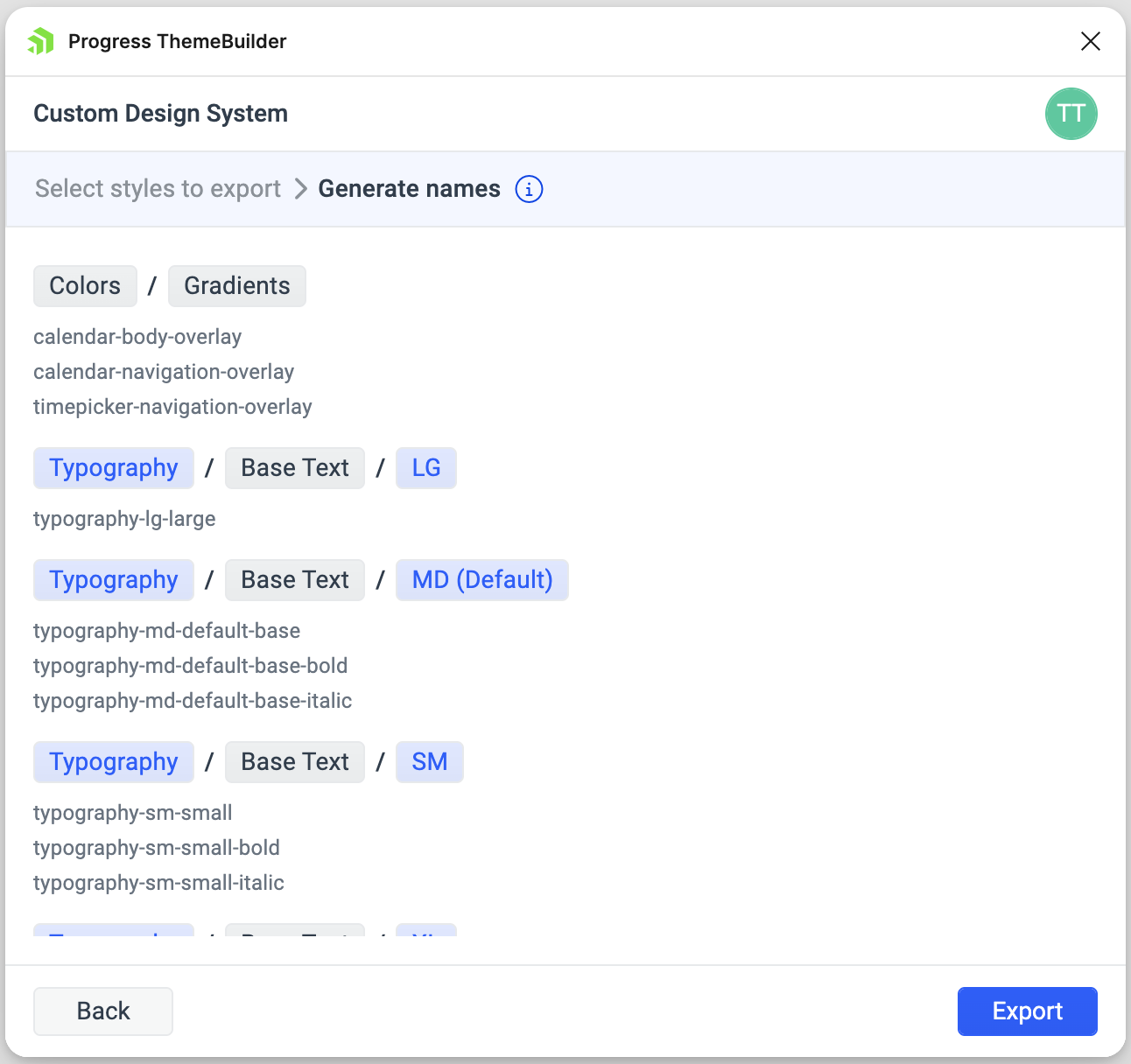The image size is (1131, 1064).
Task: Open the TT user avatar
Action: coord(1071,114)
